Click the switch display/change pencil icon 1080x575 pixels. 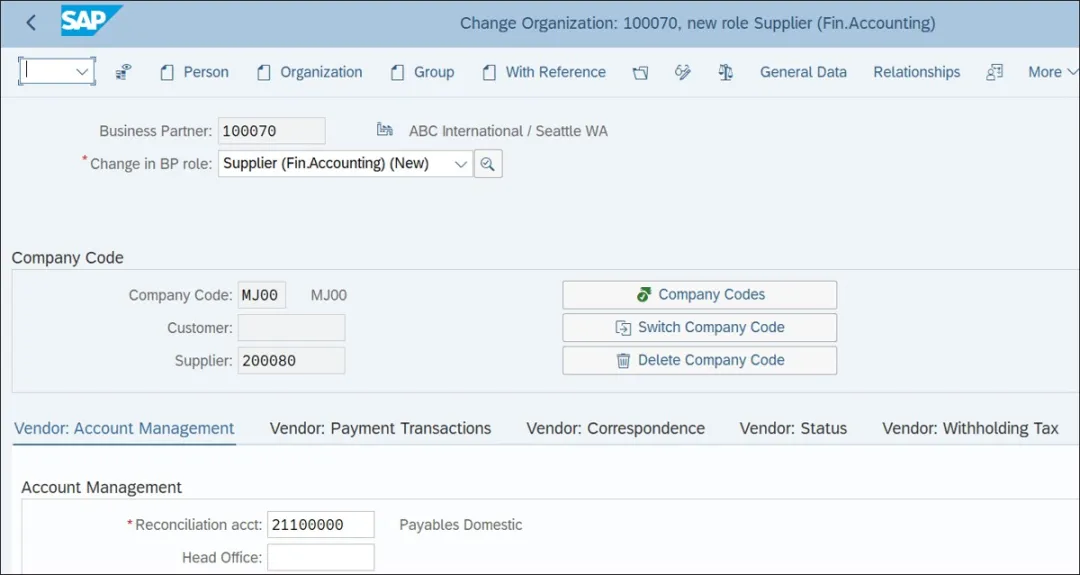tap(683, 72)
